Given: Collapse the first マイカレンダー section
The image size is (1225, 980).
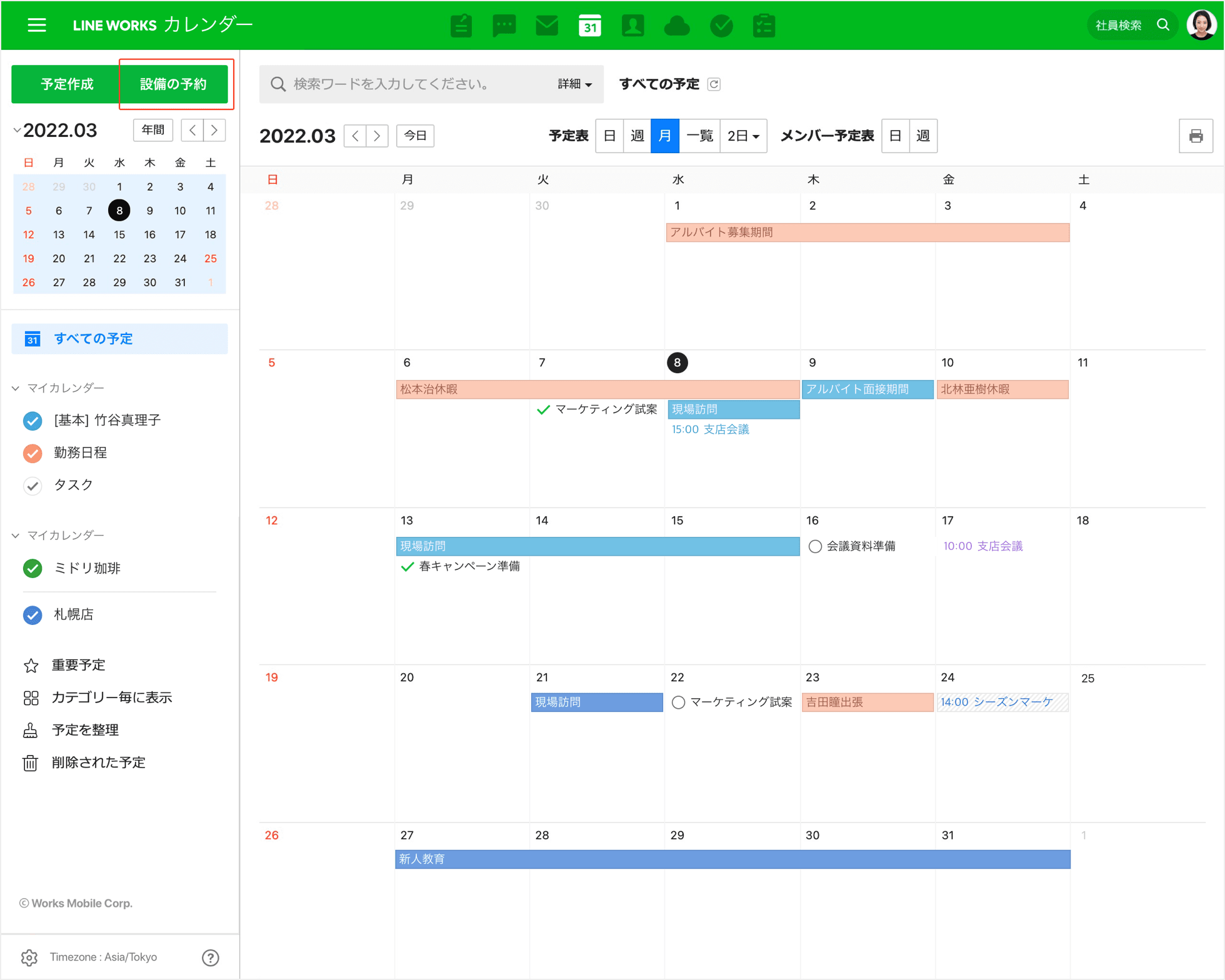Looking at the screenshot, I should 16,388.
